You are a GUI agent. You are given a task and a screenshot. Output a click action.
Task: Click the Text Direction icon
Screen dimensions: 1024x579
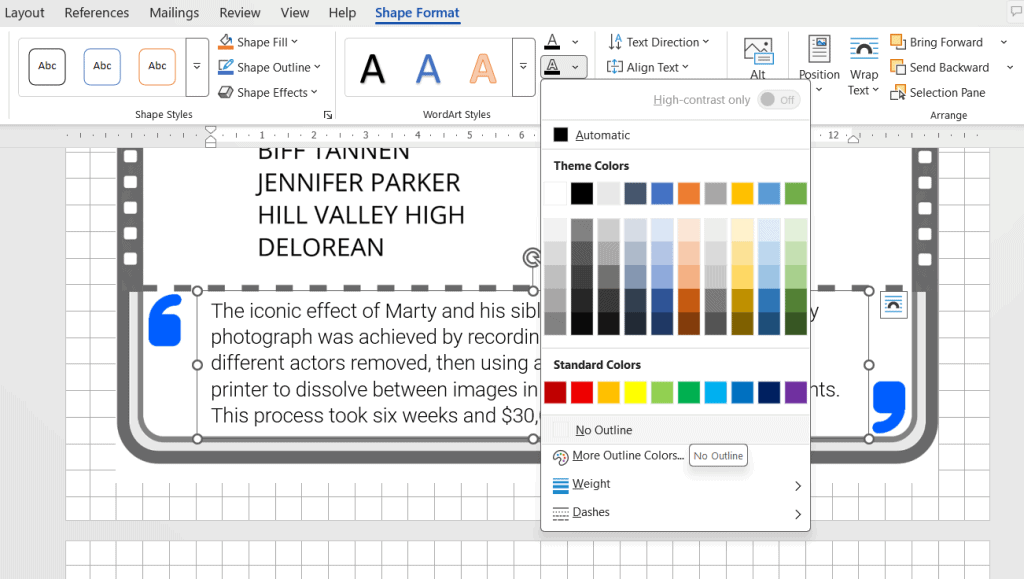pyautogui.click(x=615, y=42)
